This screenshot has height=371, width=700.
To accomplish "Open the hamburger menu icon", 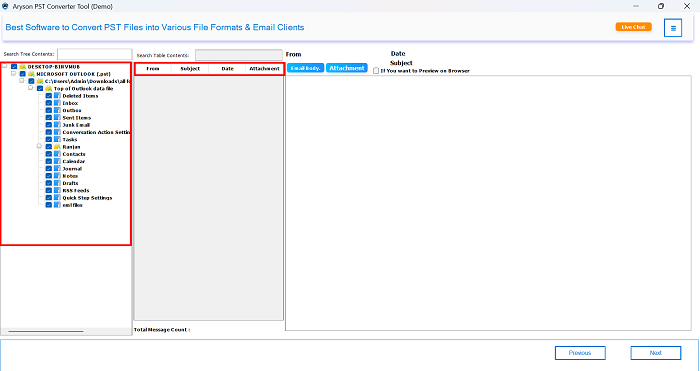I will pyautogui.click(x=673, y=28).
